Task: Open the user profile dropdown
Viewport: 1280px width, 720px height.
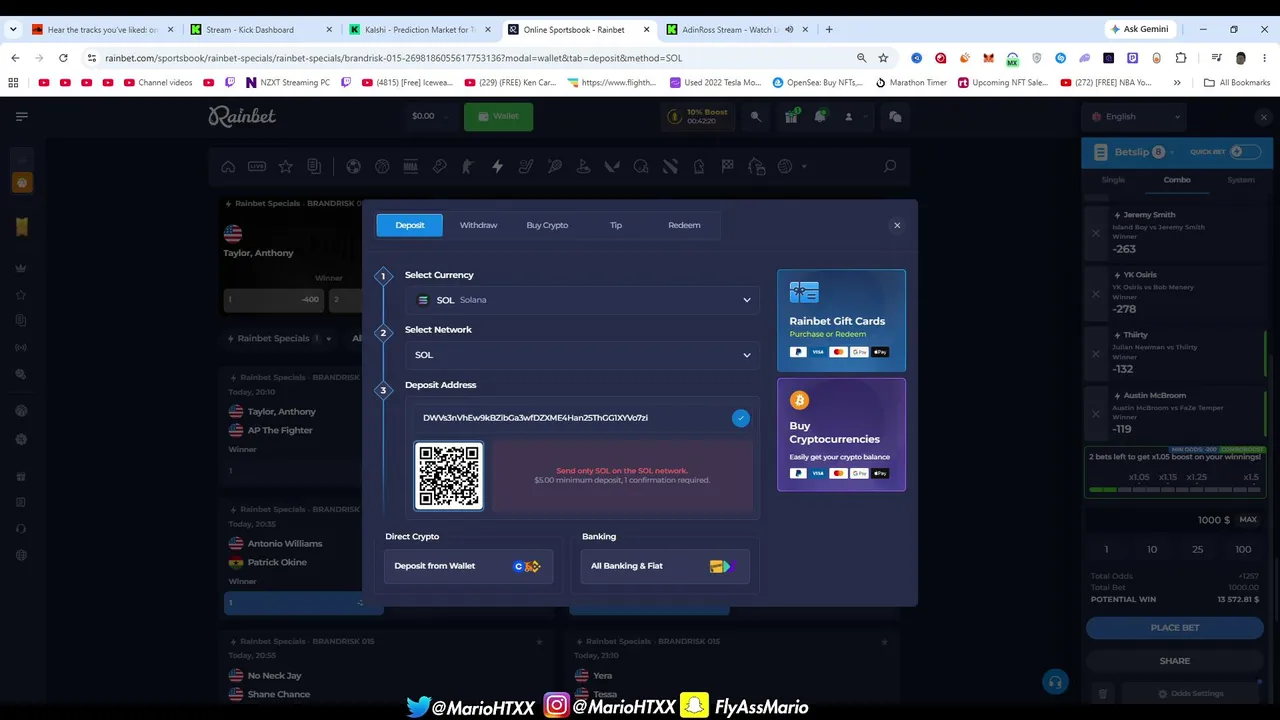Action: pos(855,116)
